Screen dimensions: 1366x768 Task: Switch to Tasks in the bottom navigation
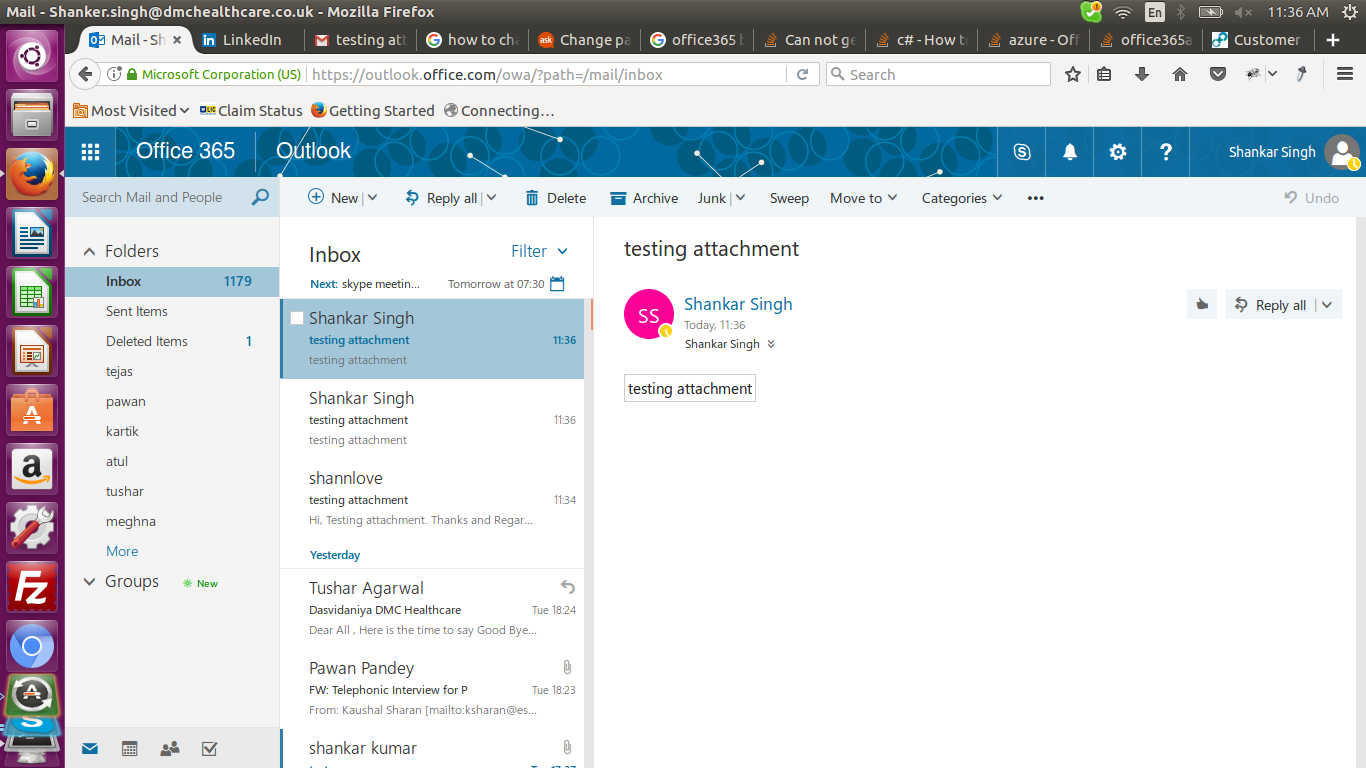click(210, 748)
